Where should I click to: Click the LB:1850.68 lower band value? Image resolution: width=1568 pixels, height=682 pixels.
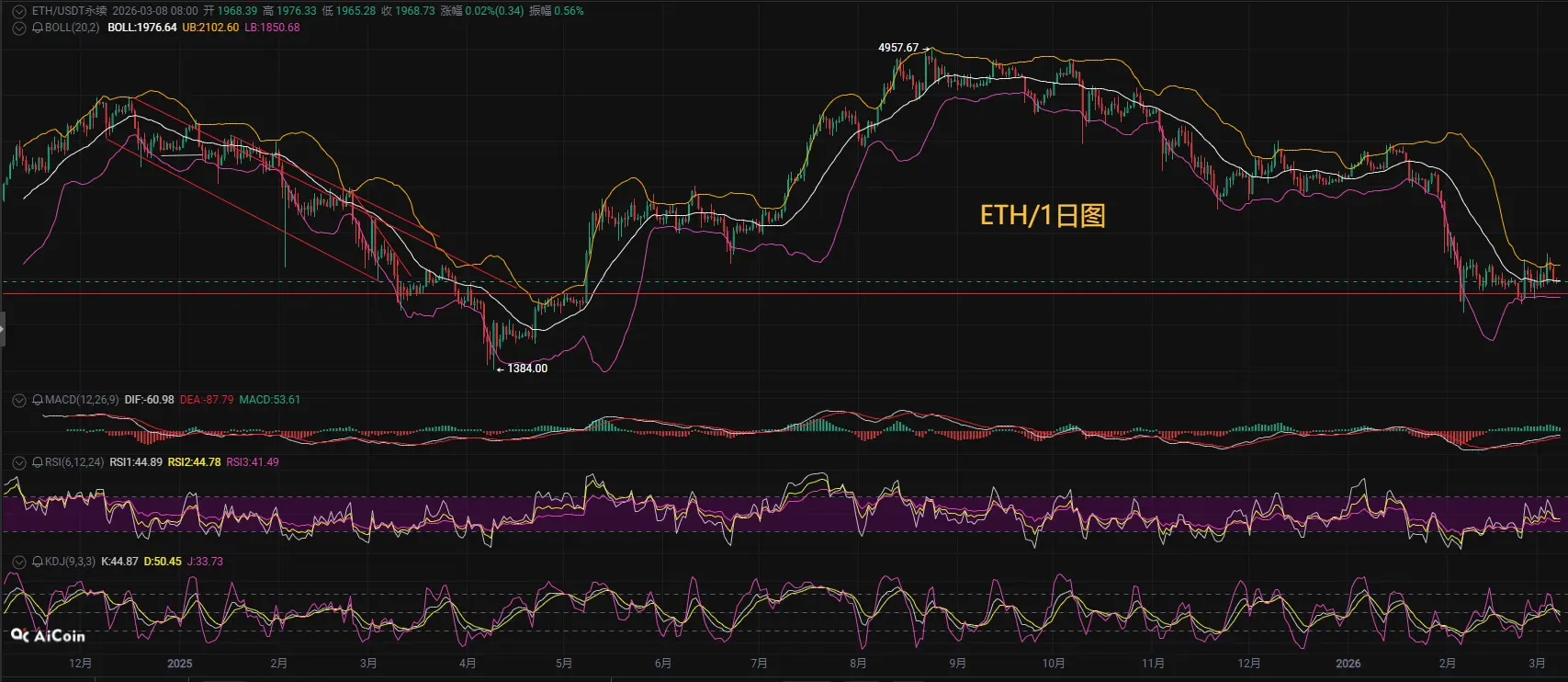(x=272, y=28)
